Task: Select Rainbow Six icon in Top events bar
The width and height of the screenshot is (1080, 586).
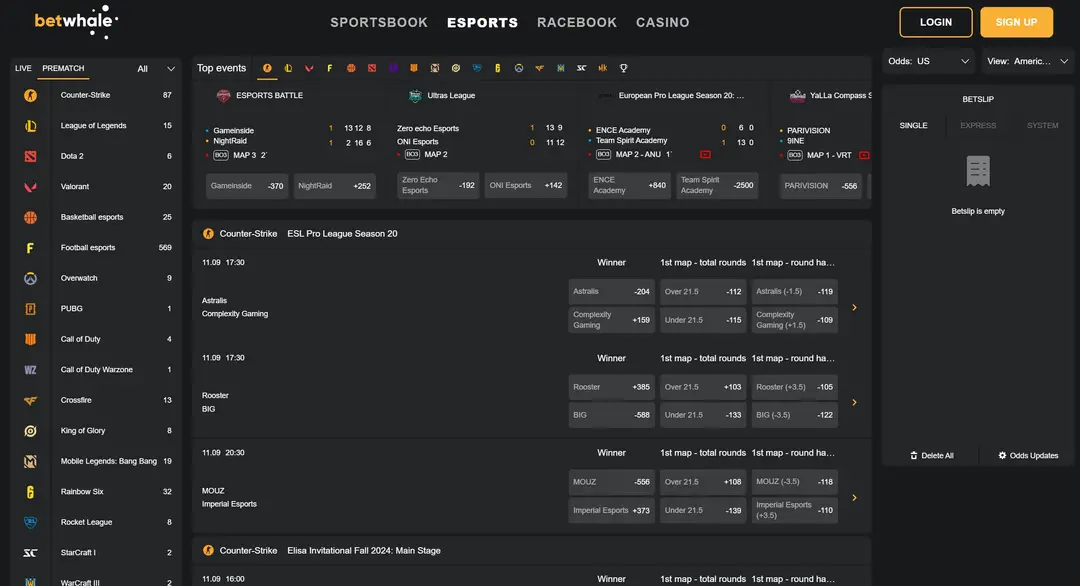Action: 497,68
